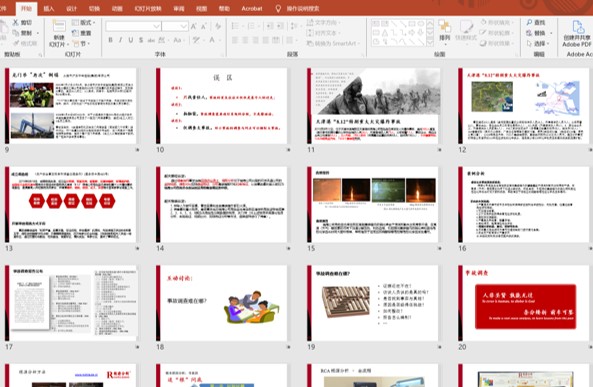The height and width of the screenshot is (387, 593).
Task: Click the strikethrough abc icon
Action: point(151,40)
